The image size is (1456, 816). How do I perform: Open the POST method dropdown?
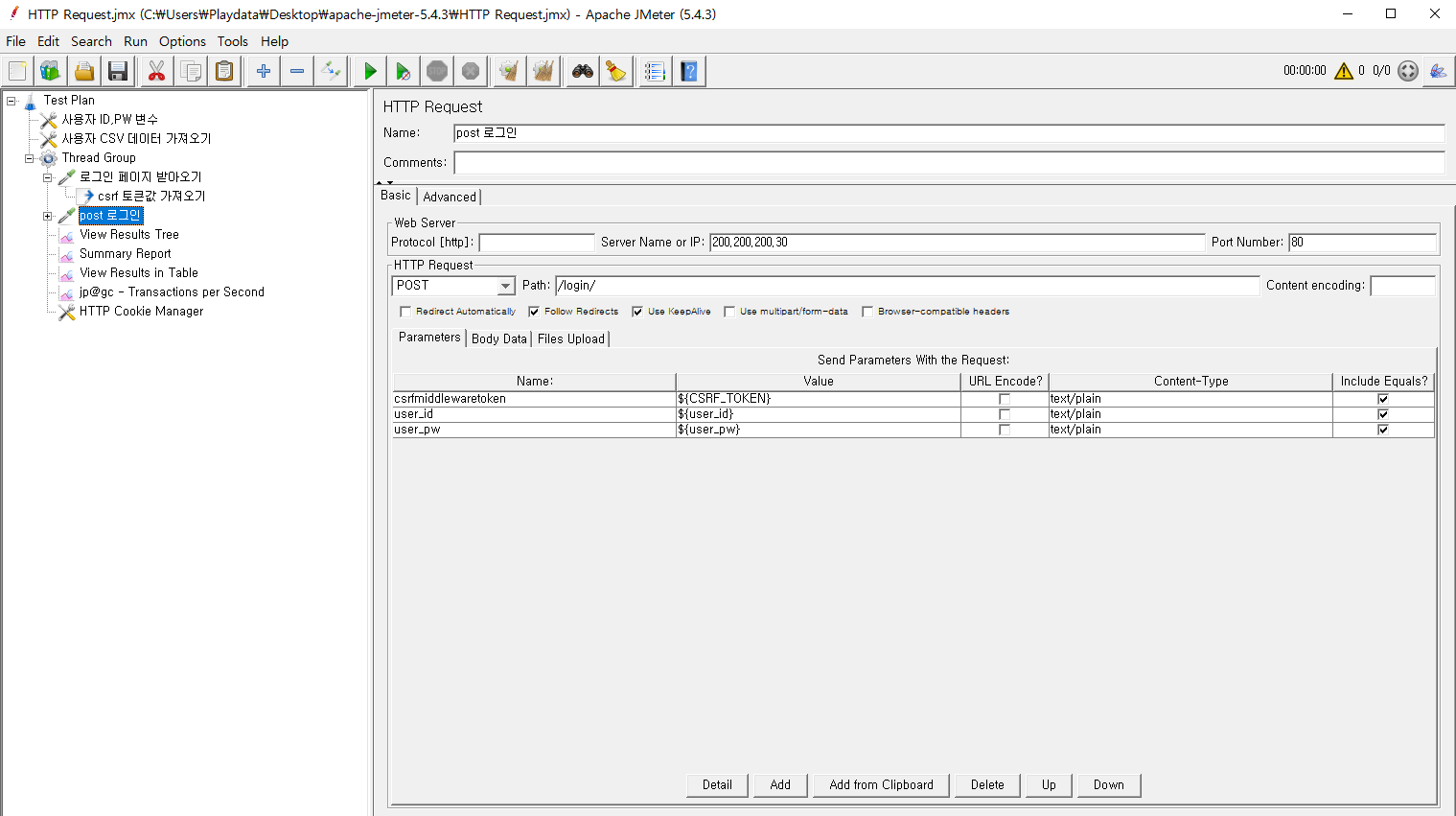tap(506, 286)
